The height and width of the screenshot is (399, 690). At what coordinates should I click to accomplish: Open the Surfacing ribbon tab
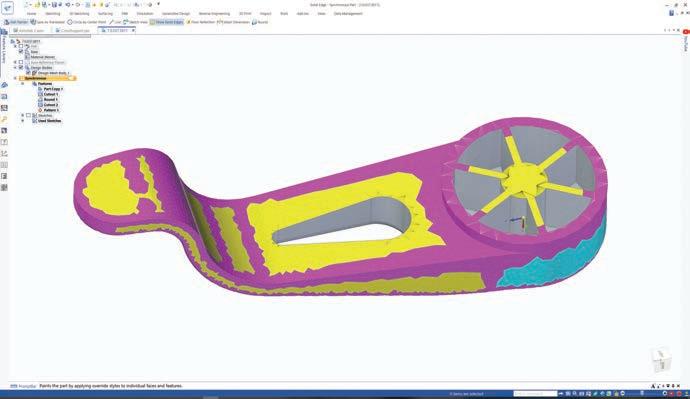click(105, 14)
